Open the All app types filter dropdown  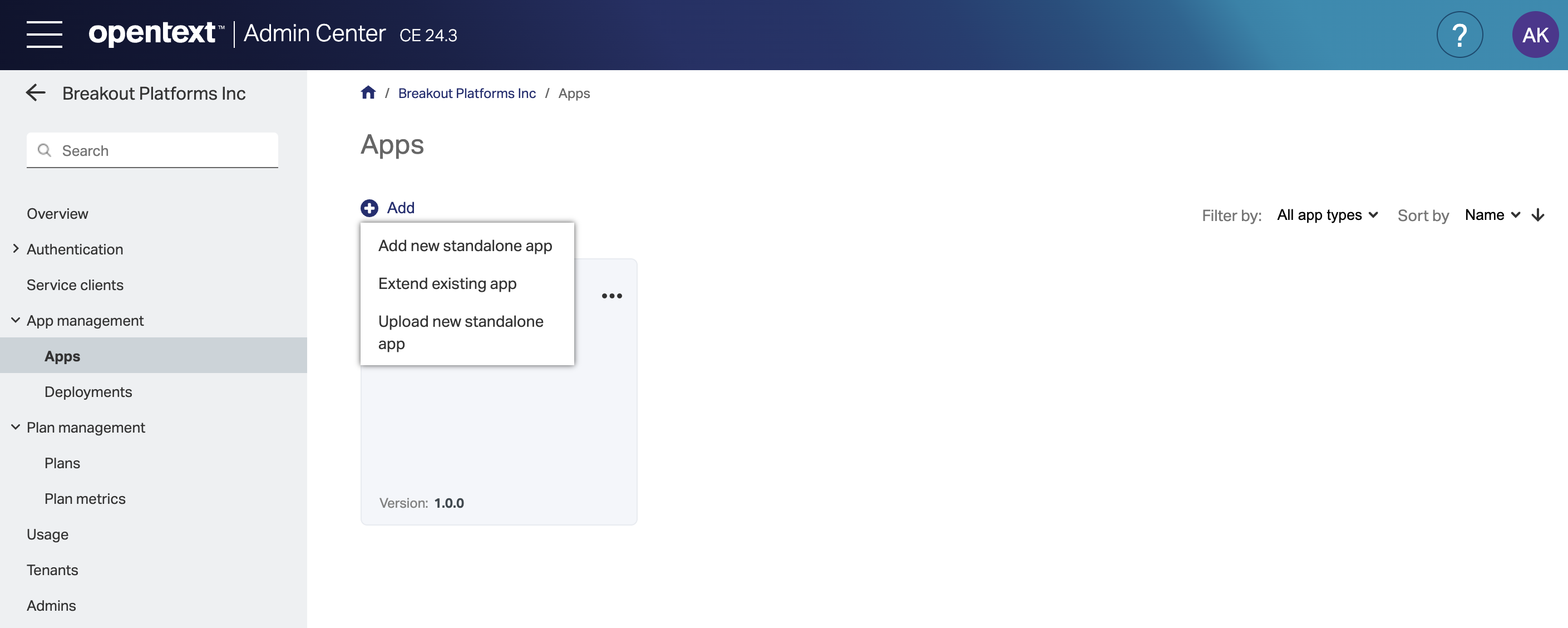pos(1327,214)
